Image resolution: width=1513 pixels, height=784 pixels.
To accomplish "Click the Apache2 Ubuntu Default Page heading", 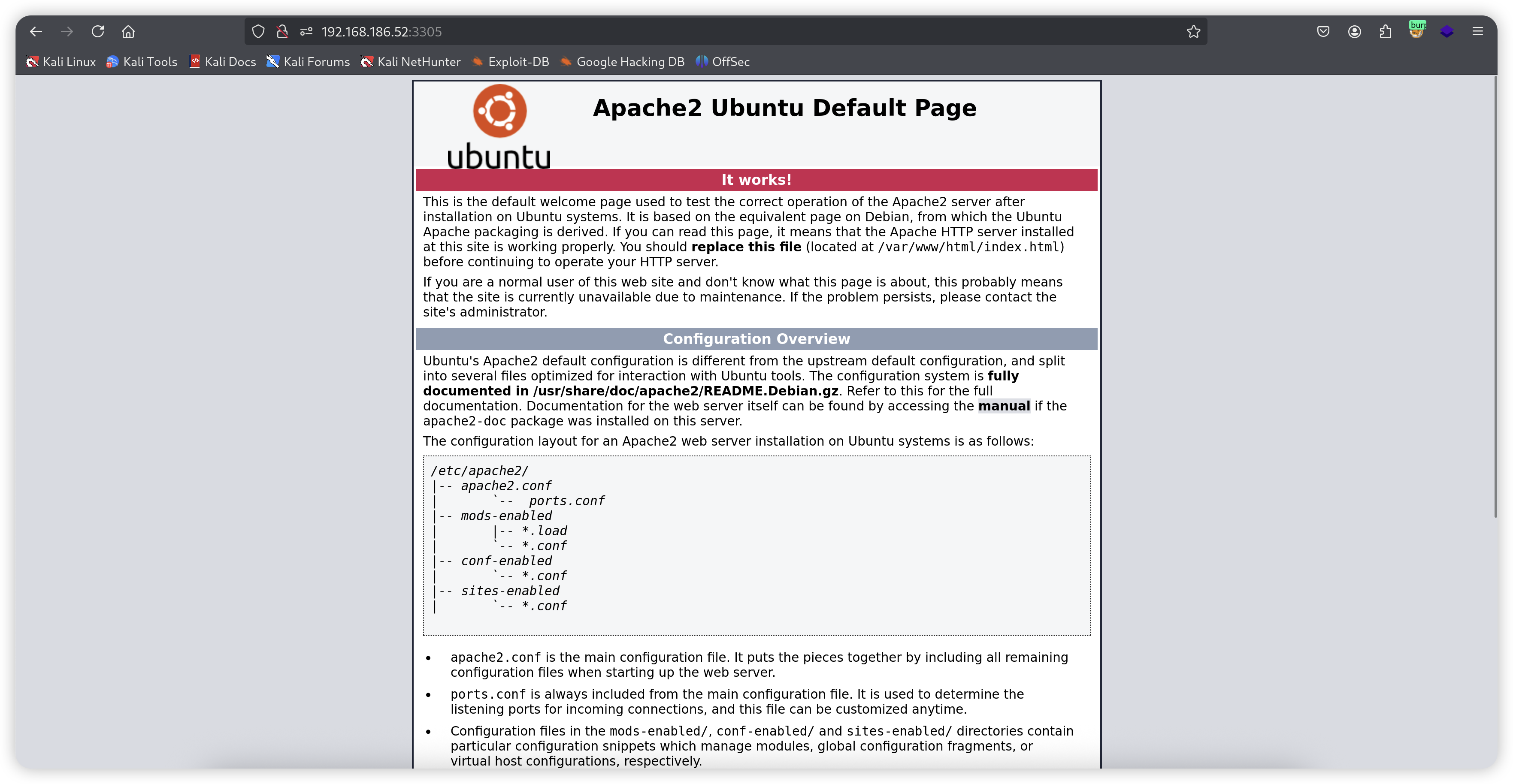I will [x=784, y=108].
